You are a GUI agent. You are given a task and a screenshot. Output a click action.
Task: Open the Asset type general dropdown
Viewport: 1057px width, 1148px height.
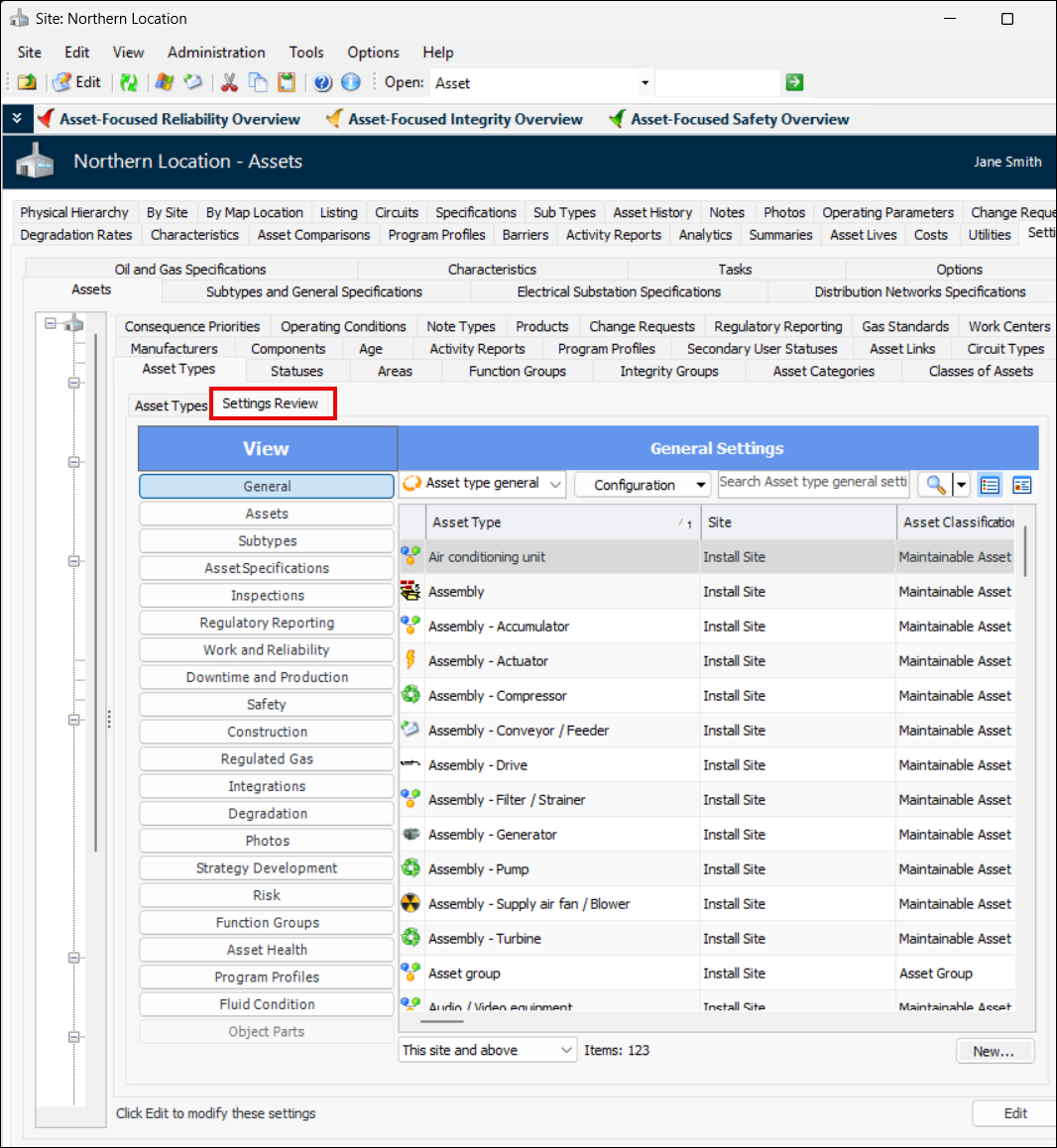[x=483, y=484]
